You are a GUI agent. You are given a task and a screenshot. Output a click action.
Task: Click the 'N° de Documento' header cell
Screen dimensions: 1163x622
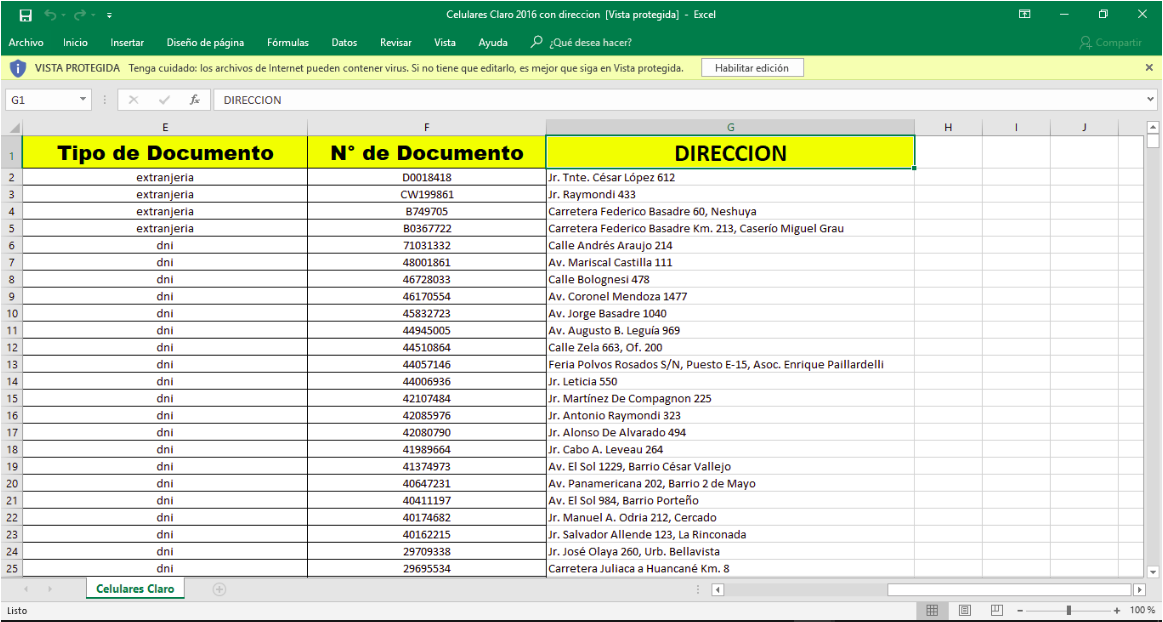[426, 153]
